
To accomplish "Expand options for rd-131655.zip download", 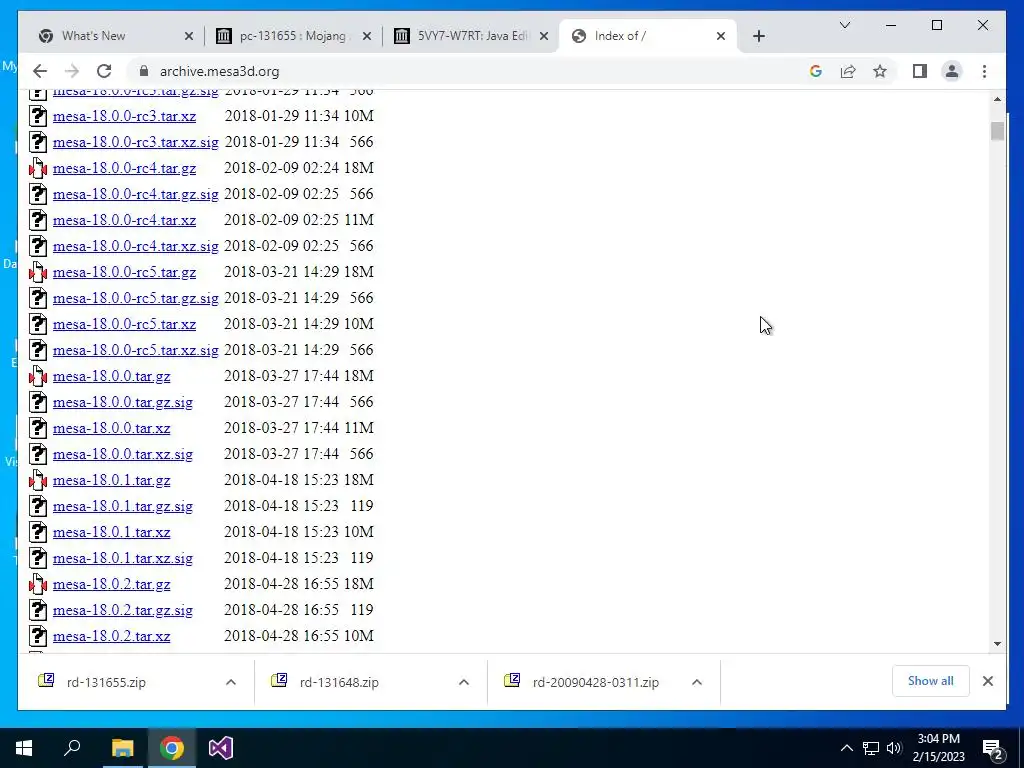I will (231, 682).
